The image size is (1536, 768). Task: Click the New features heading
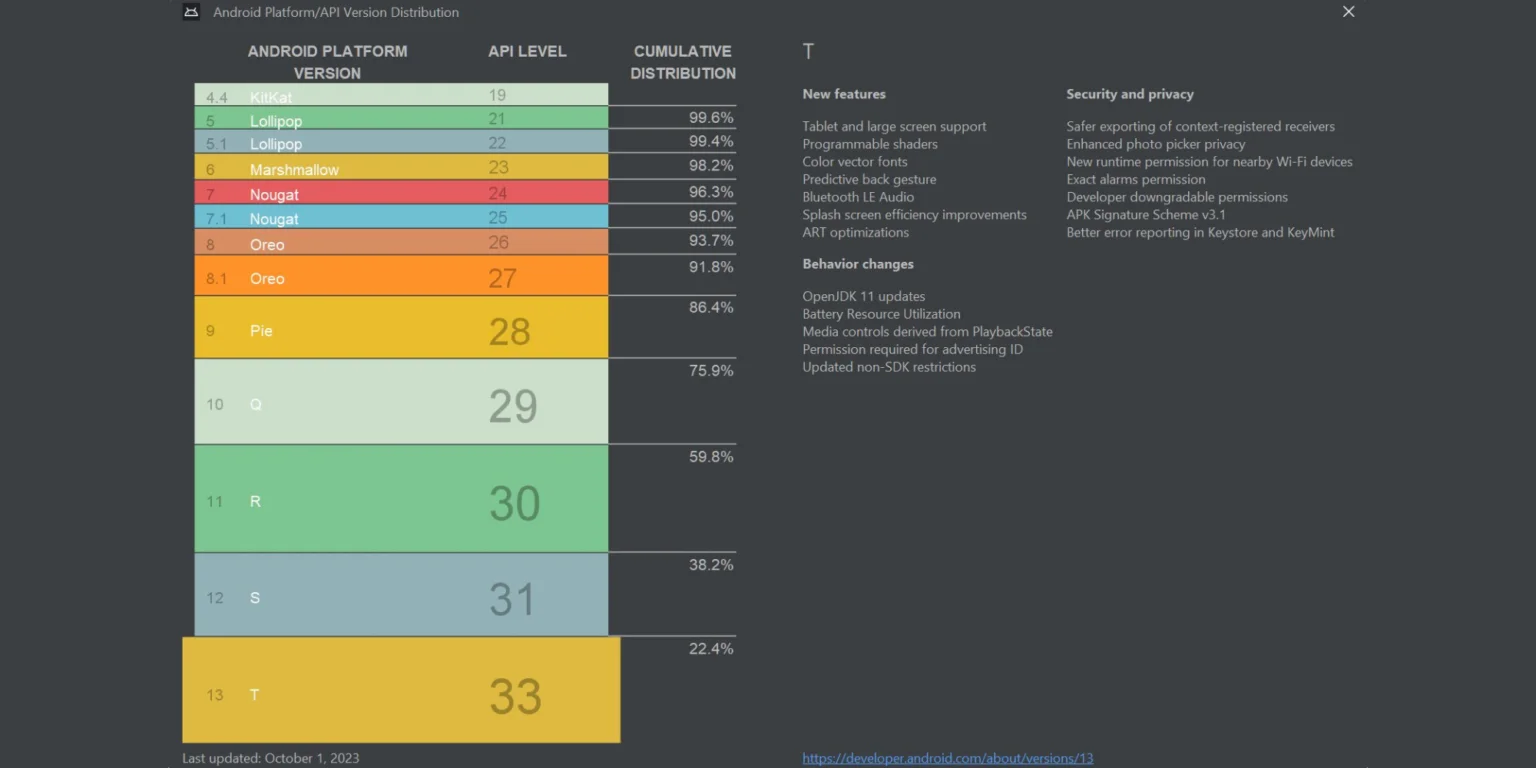(x=844, y=94)
